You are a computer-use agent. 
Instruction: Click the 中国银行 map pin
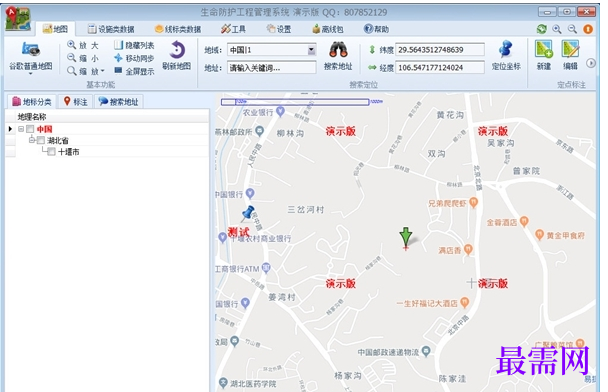tap(250, 193)
